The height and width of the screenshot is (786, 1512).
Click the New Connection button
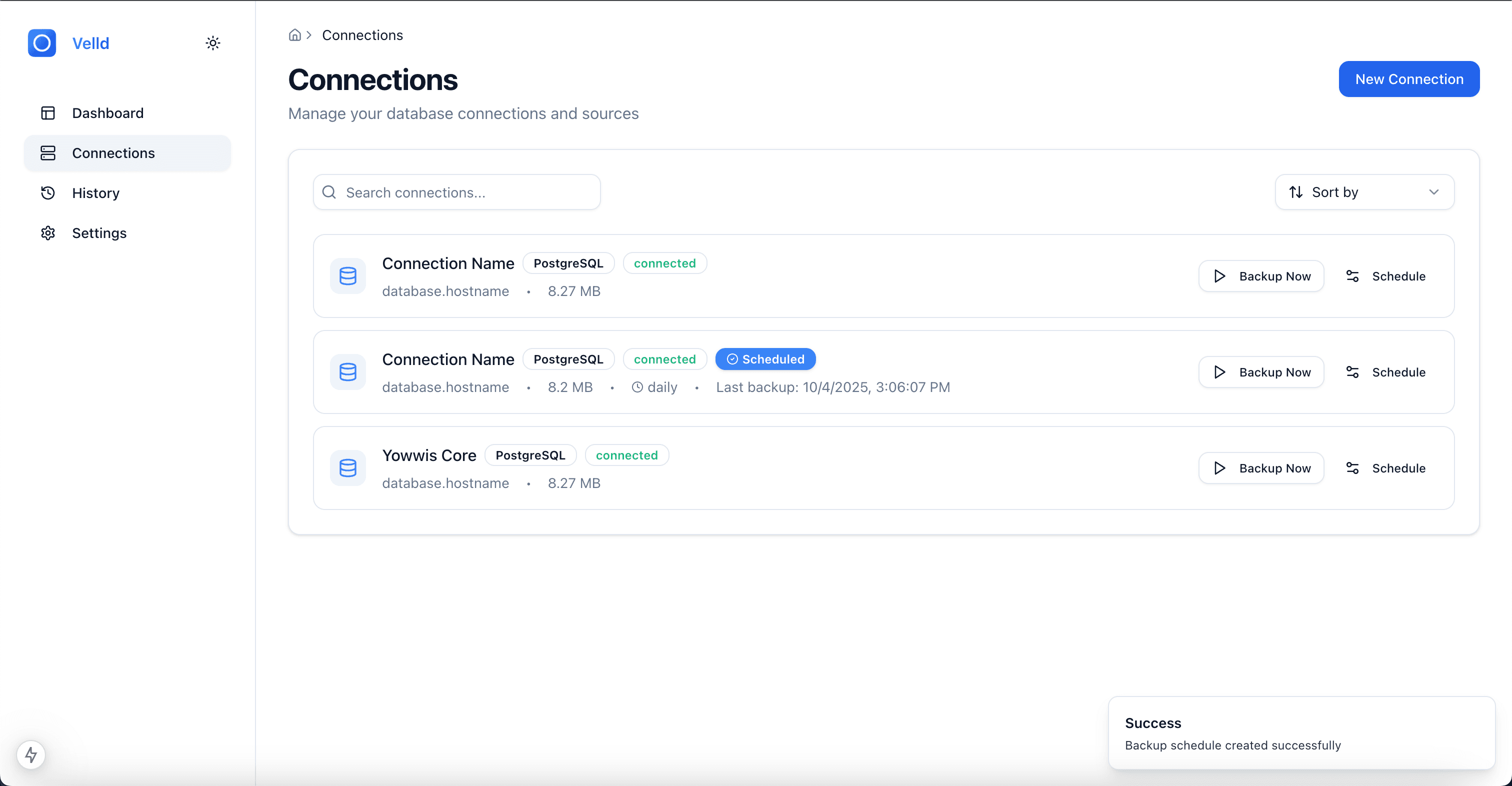point(1408,79)
